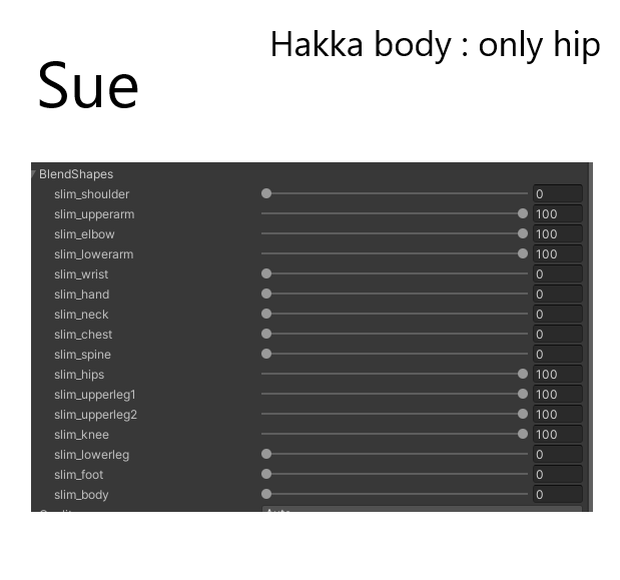Select the slim_foot value field

point(558,474)
